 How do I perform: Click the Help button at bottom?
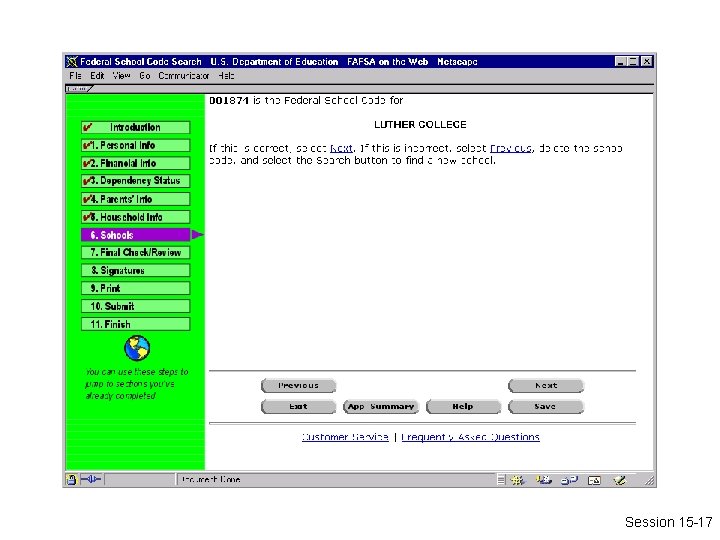click(x=463, y=406)
